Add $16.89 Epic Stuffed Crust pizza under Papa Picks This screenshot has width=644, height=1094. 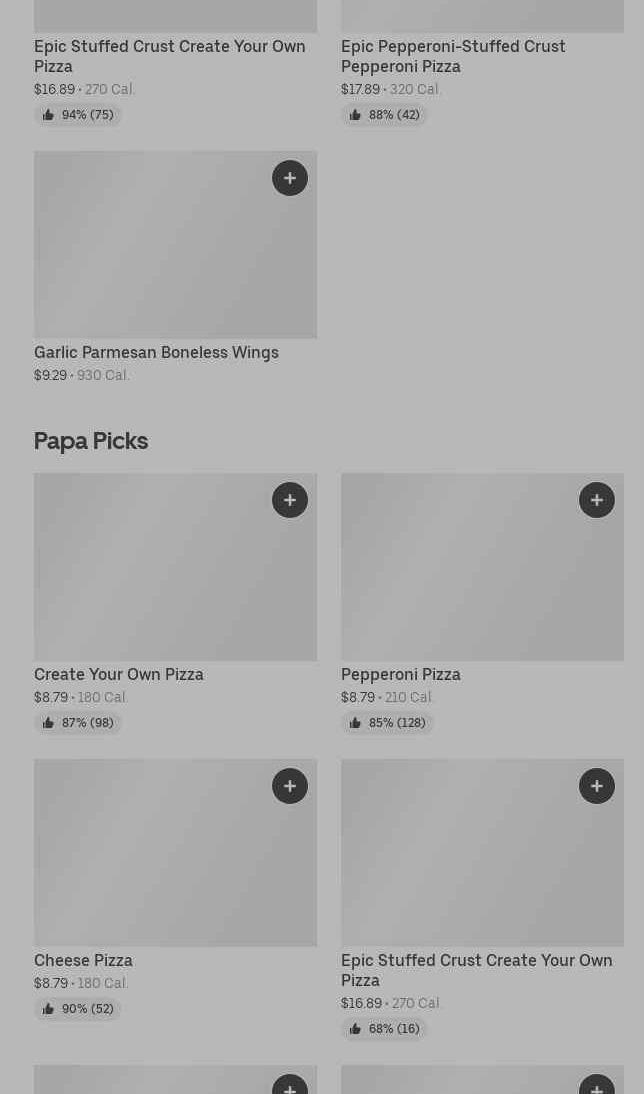pos(597,786)
